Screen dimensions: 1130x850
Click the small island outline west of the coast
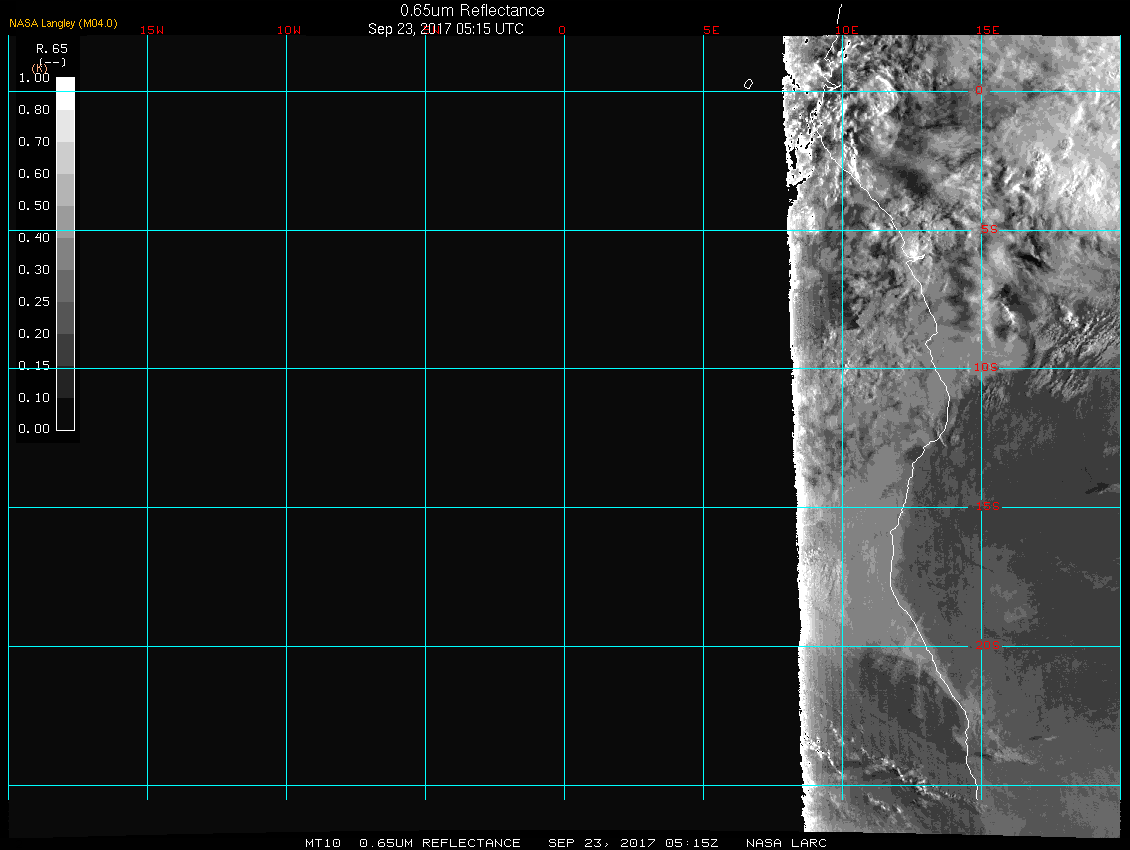coord(748,84)
